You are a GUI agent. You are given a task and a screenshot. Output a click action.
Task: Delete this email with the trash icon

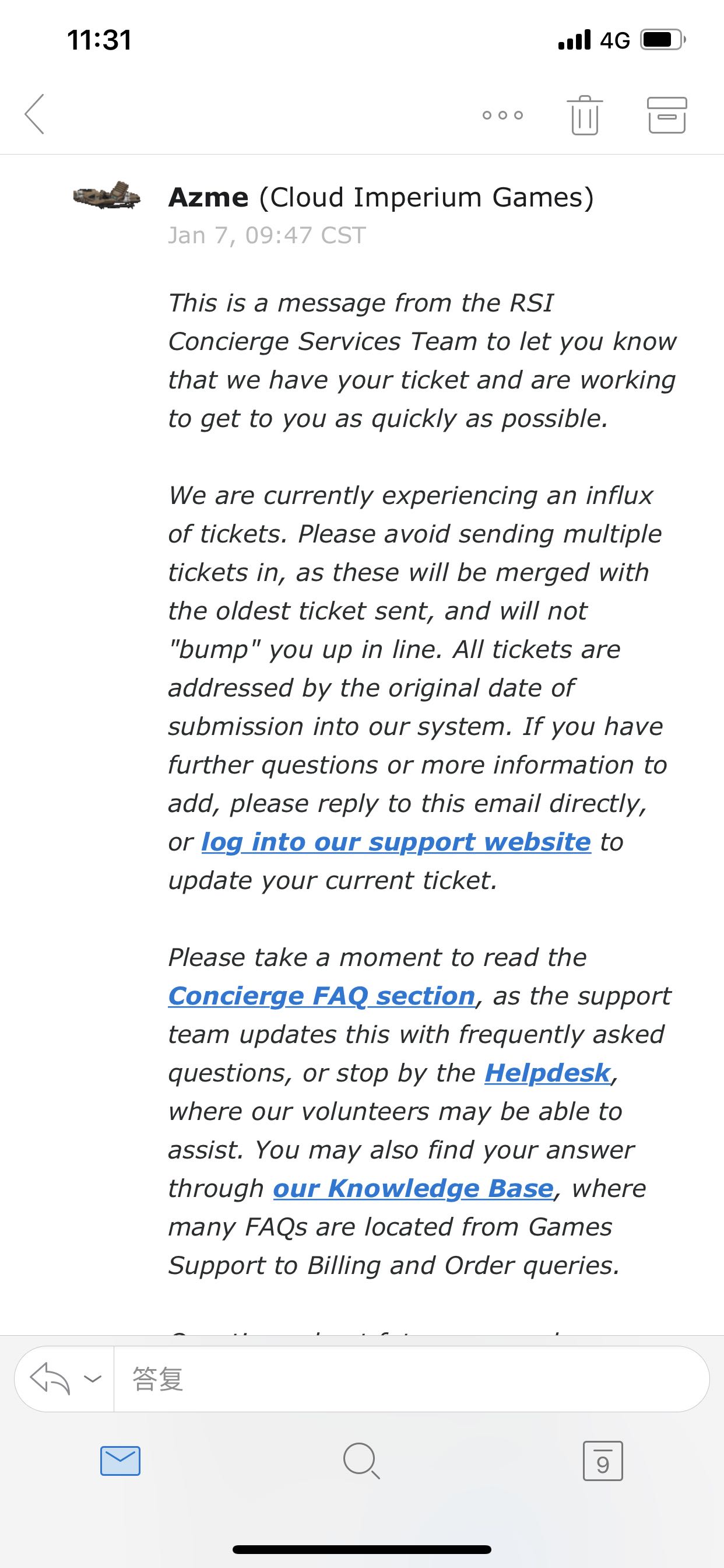tap(585, 115)
